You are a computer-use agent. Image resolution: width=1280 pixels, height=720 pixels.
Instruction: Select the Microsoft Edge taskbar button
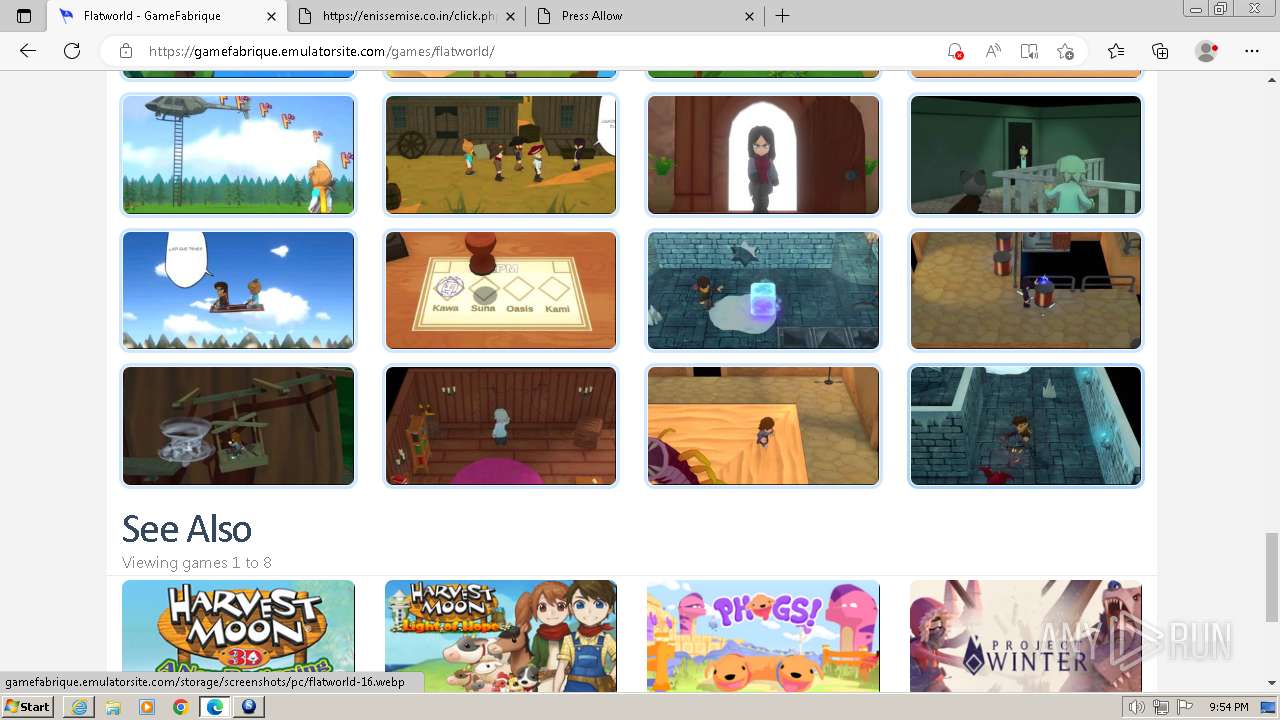pos(215,707)
